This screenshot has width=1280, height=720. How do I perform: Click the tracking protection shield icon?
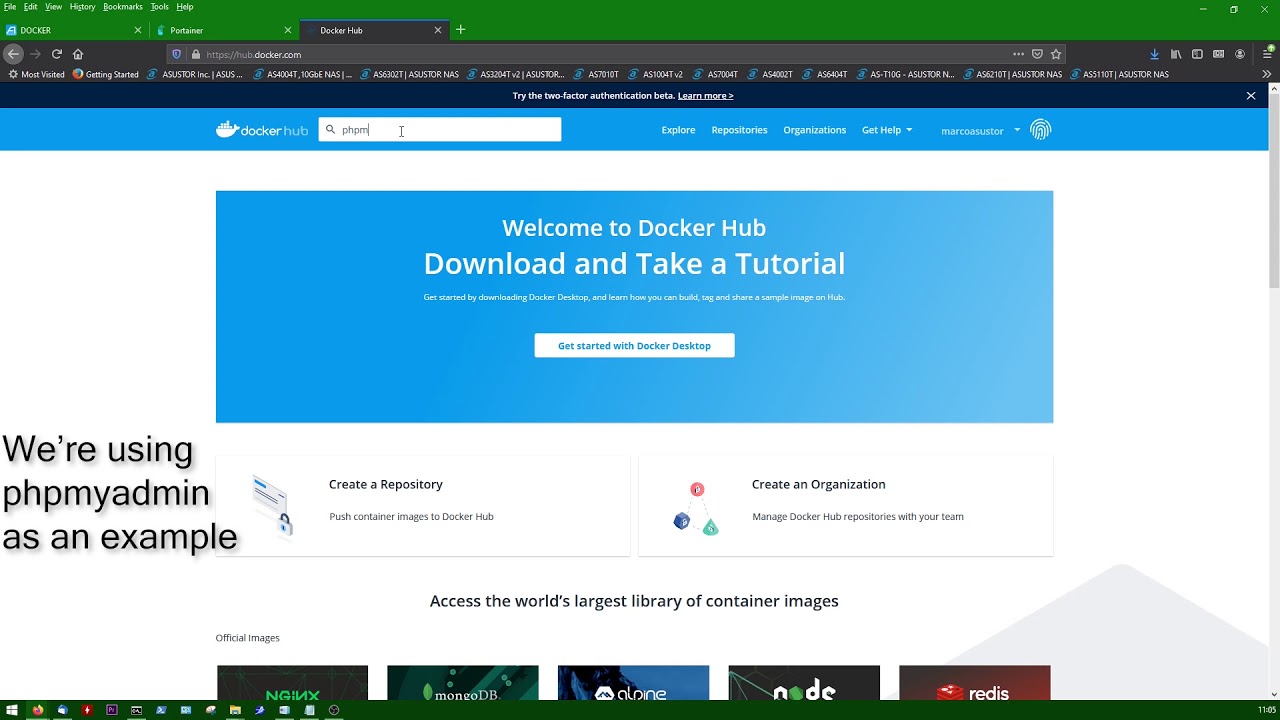(x=177, y=54)
